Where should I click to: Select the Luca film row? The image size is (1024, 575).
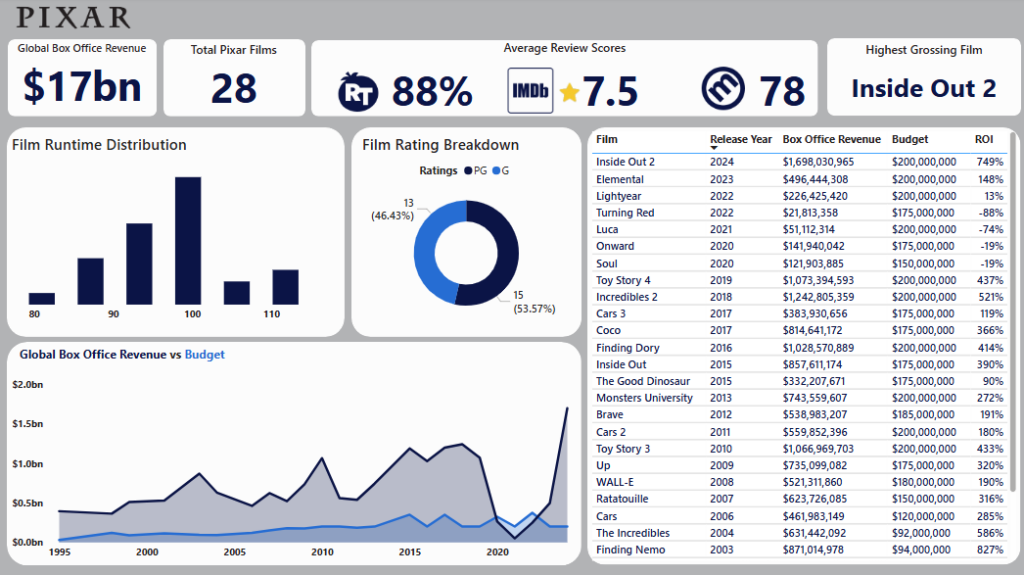point(799,229)
